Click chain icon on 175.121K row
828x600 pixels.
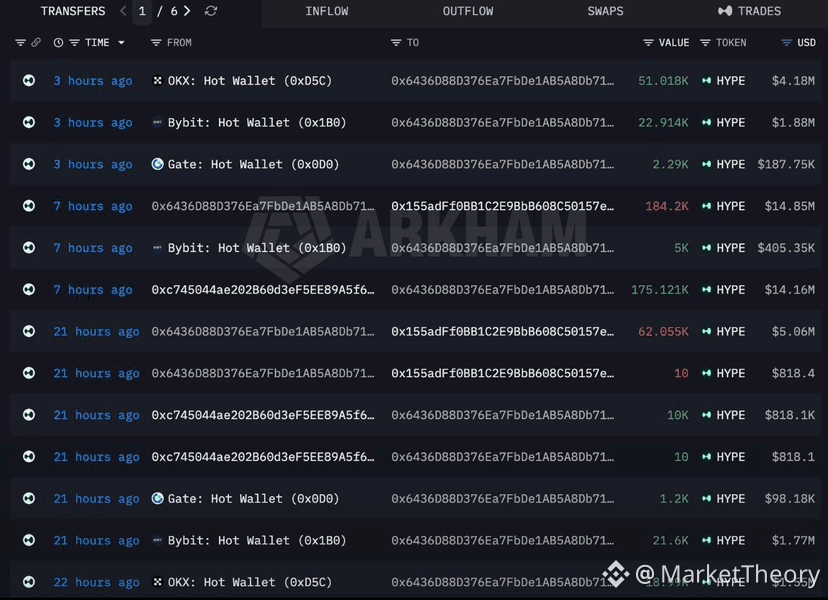tap(29, 289)
